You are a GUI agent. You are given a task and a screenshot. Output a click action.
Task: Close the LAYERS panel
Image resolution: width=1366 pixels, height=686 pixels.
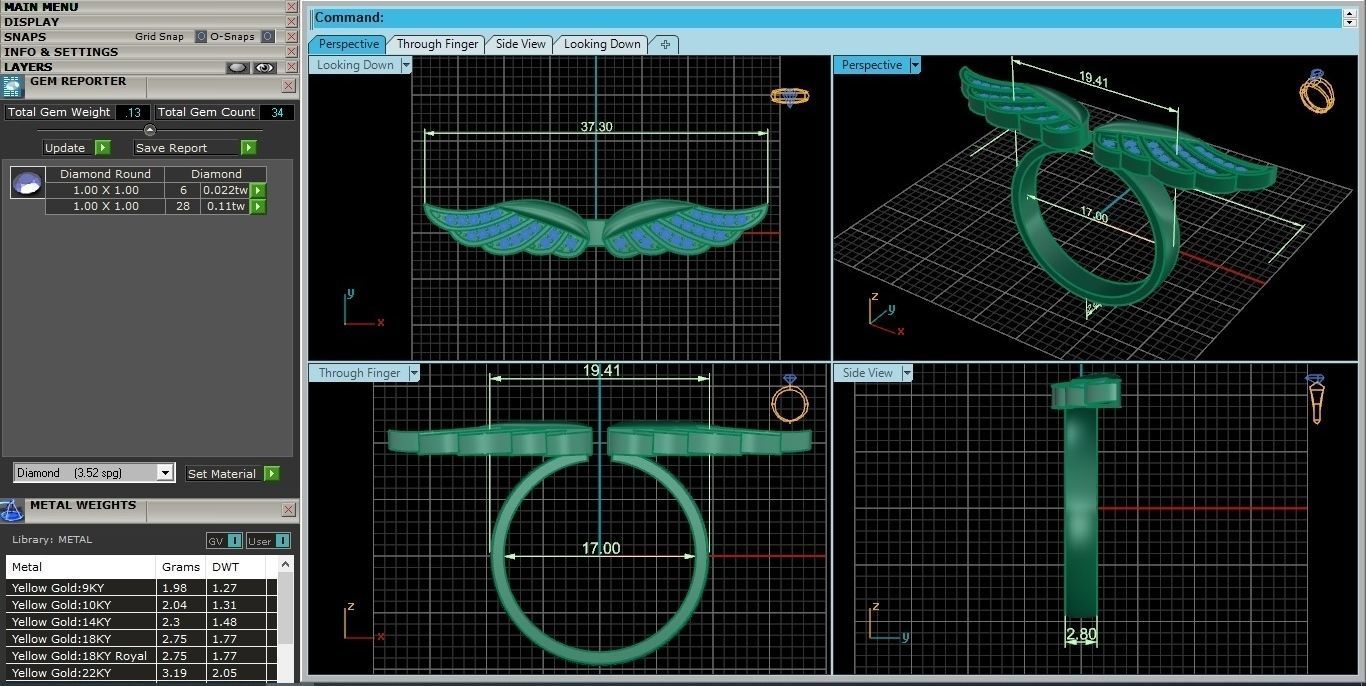(x=291, y=67)
